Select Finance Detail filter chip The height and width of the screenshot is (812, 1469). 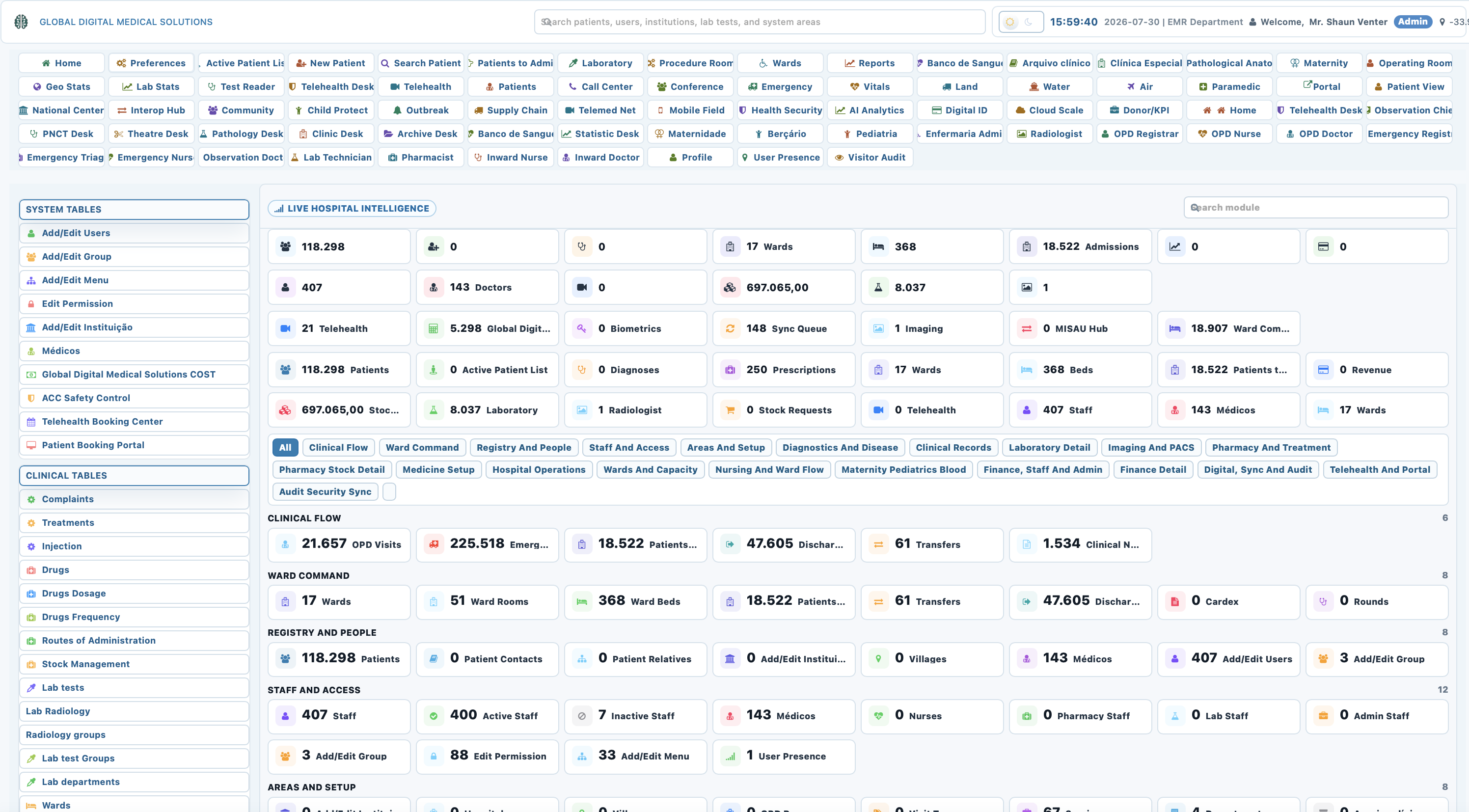pos(1152,469)
